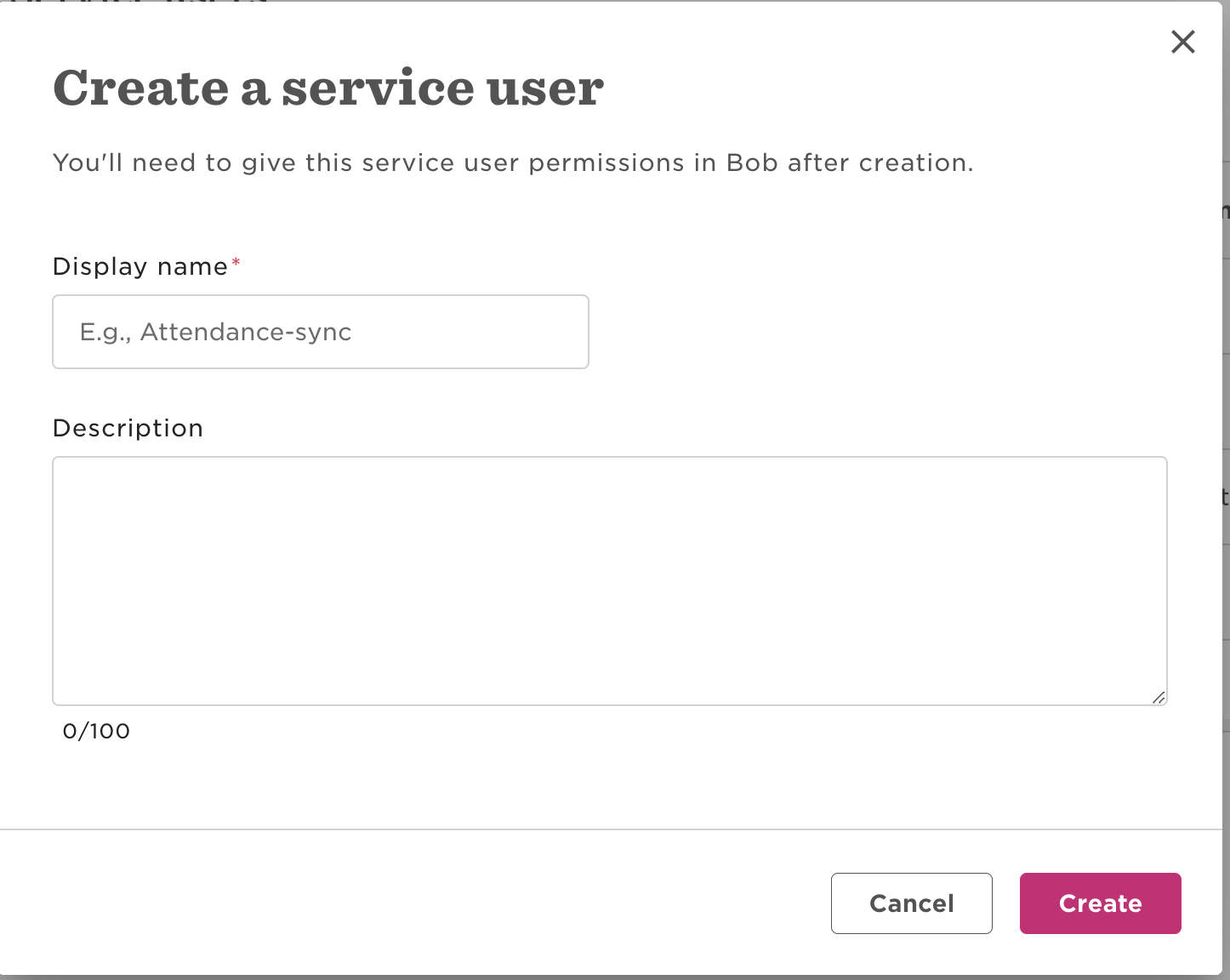Click the "Create a service user" heading
1230x980 pixels.
328,88
